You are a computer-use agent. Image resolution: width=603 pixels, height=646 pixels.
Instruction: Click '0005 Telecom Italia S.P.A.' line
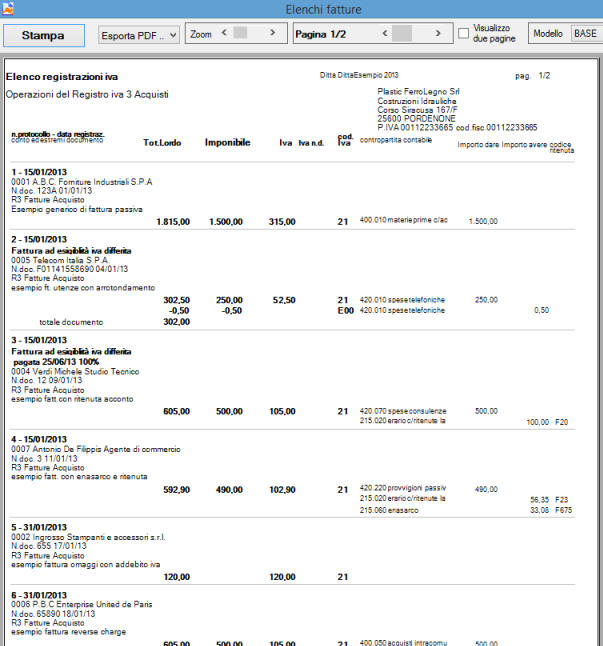click(60, 260)
